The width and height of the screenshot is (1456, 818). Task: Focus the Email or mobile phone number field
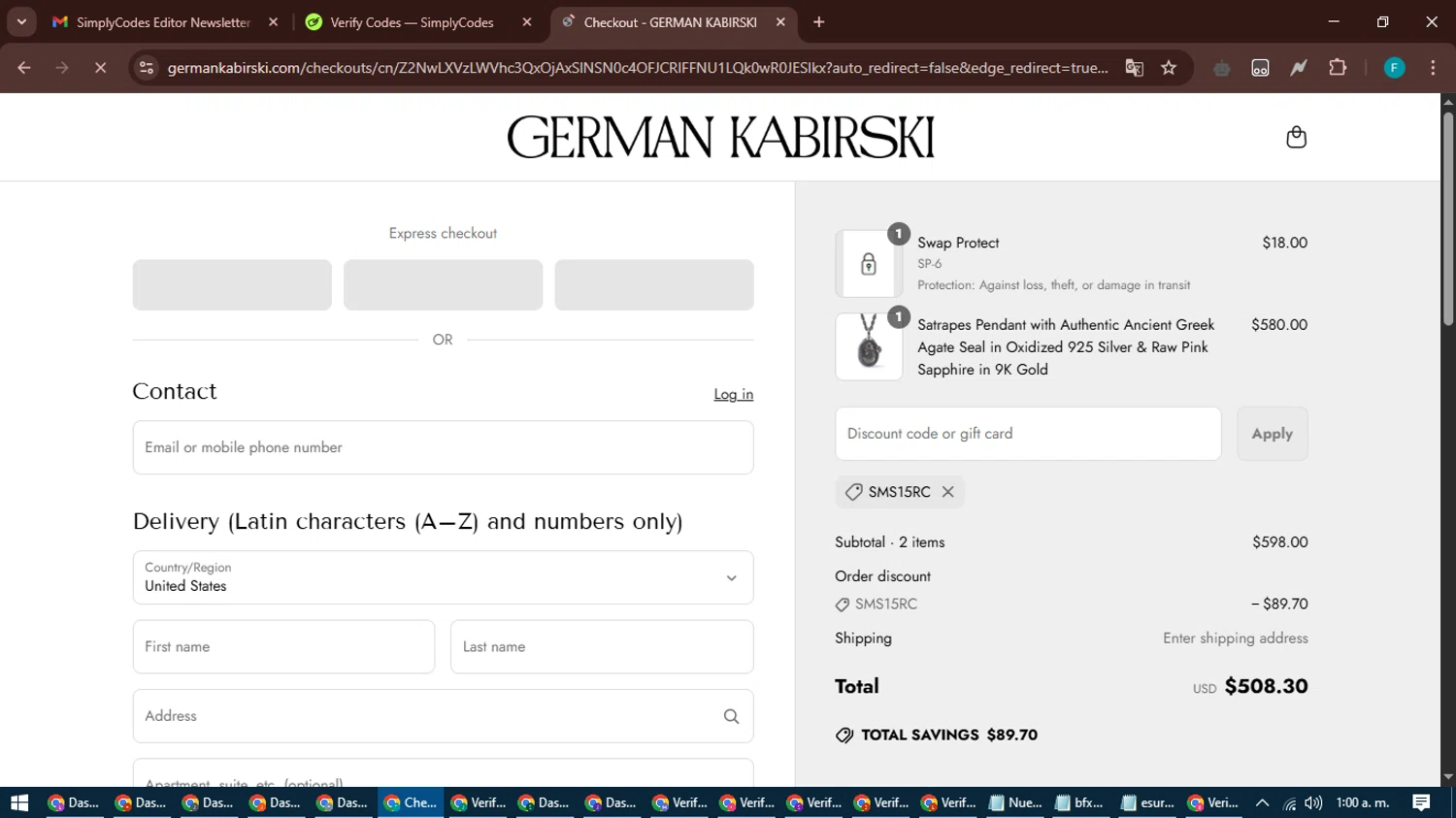(x=443, y=447)
